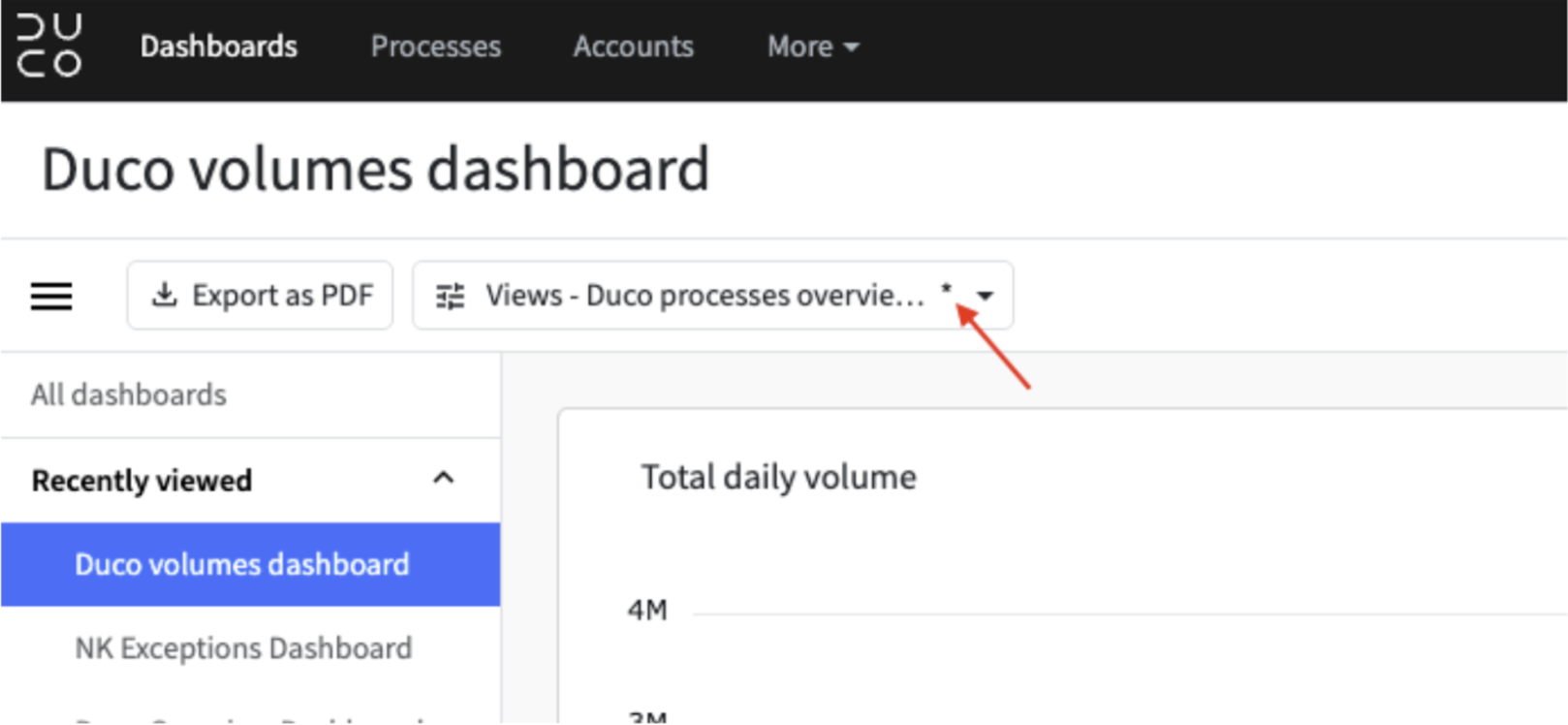Viewport: 1568px width, 725px height.
Task: Collapse the Recently viewed section chevron
Action: pyautogui.click(x=444, y=478)
